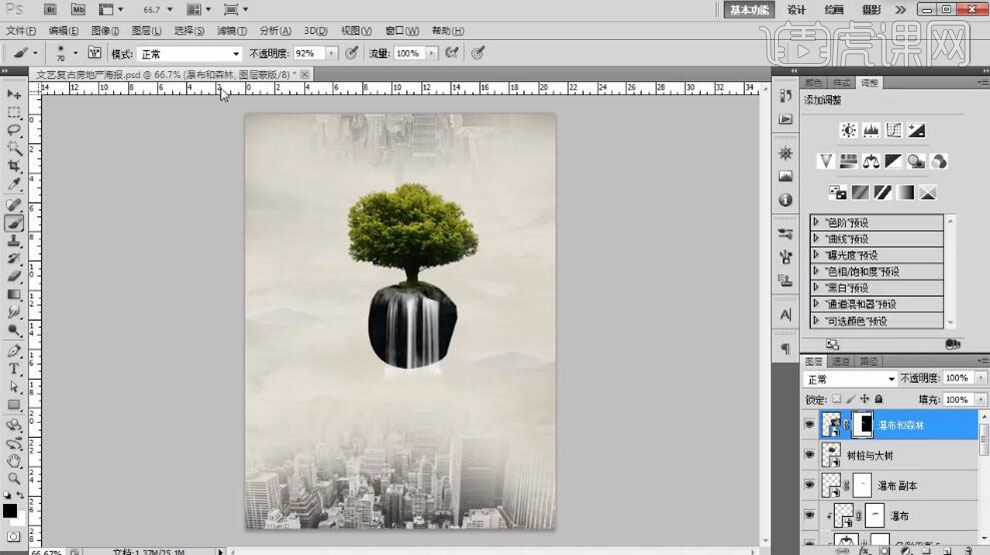Hide the 瀑布 副本 layer
The width and height of the screenshot is (990, 555).
coord(809,485)
